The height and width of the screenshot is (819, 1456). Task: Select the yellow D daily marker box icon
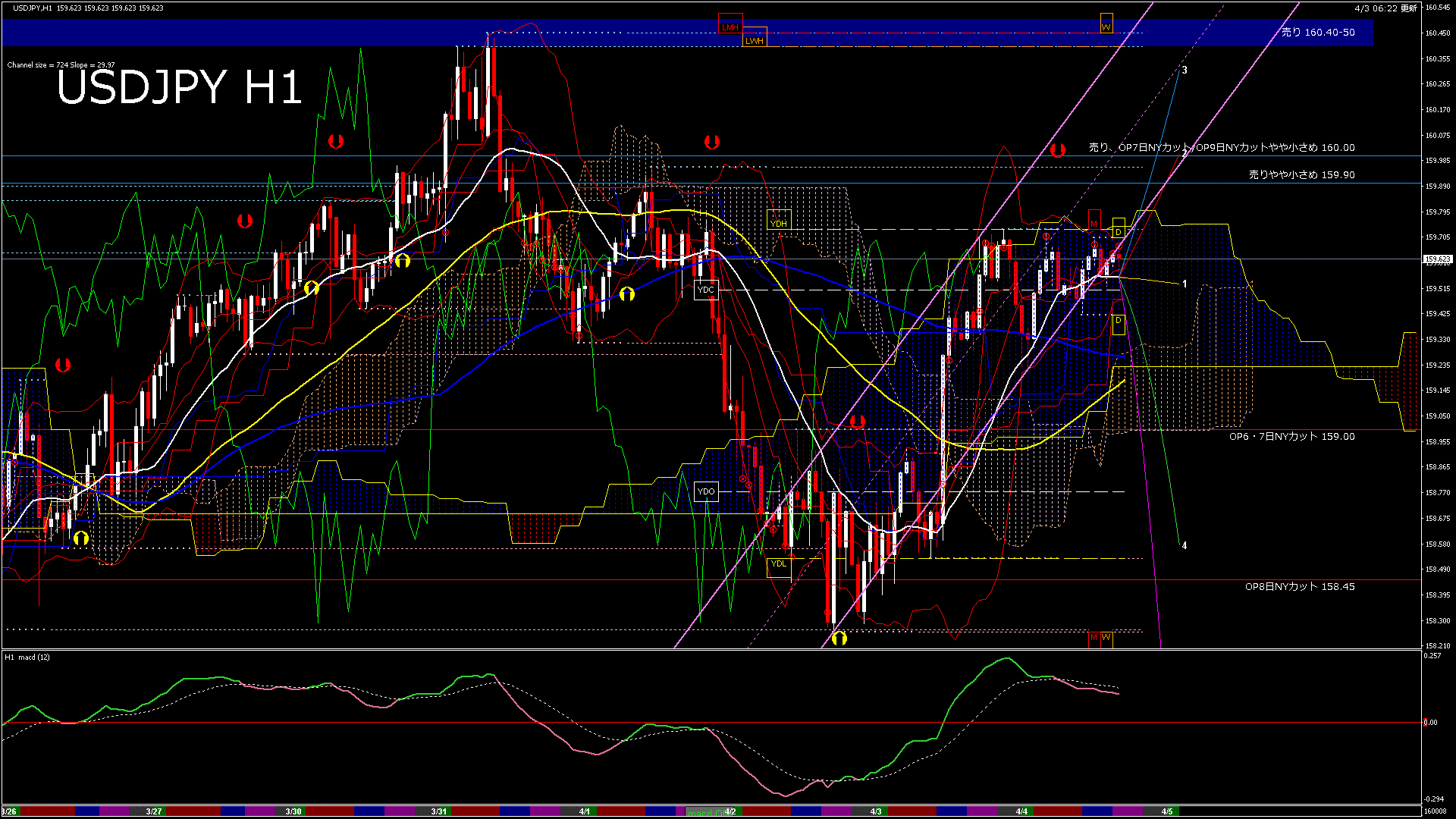1118,232
